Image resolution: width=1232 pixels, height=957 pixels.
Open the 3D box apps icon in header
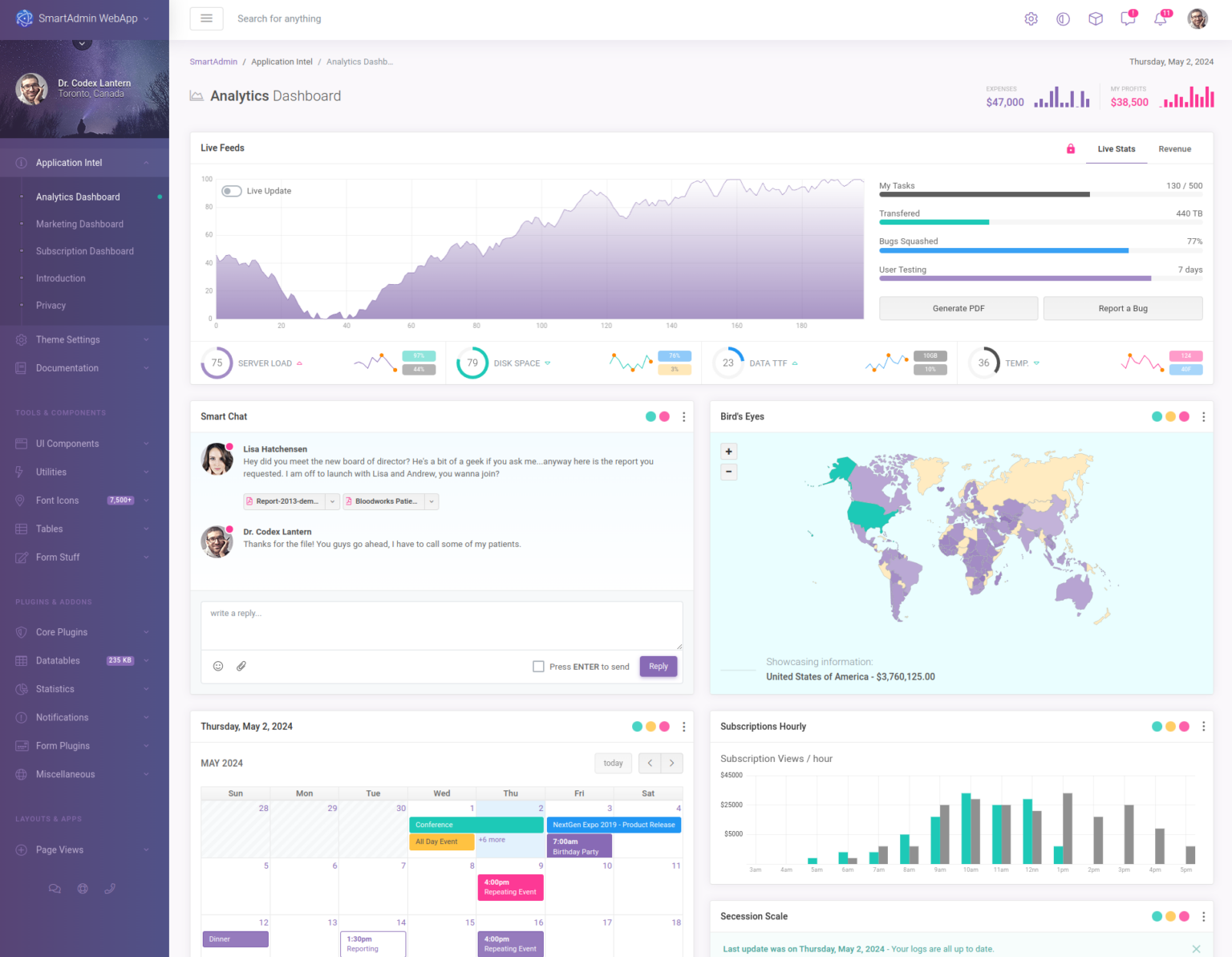pos(1095,18)
